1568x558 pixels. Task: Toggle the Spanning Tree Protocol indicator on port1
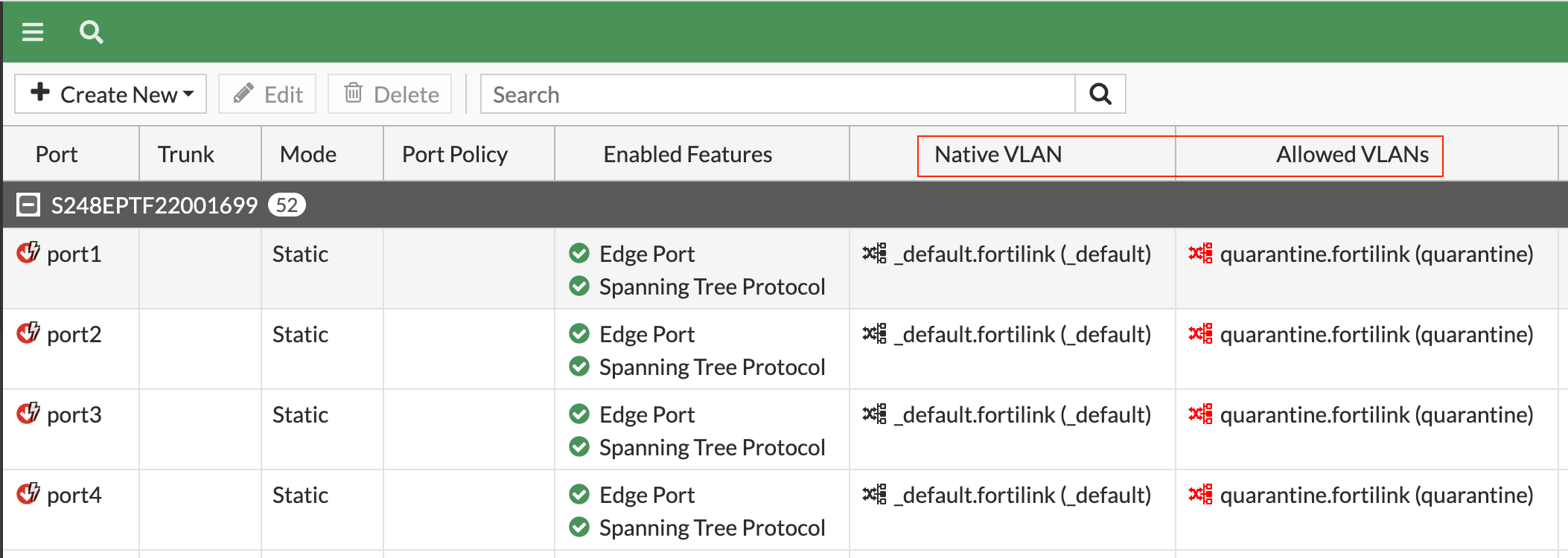coord(579,286)
